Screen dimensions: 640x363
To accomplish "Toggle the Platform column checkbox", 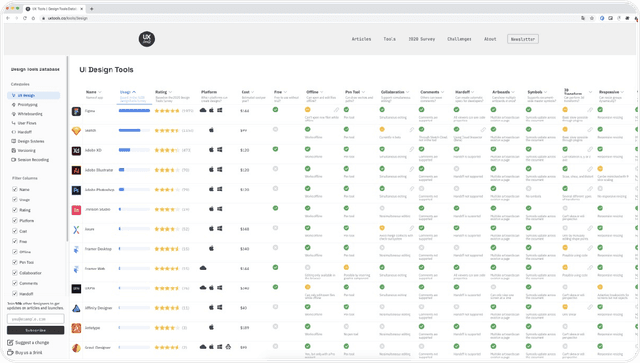I will point(15,220).
